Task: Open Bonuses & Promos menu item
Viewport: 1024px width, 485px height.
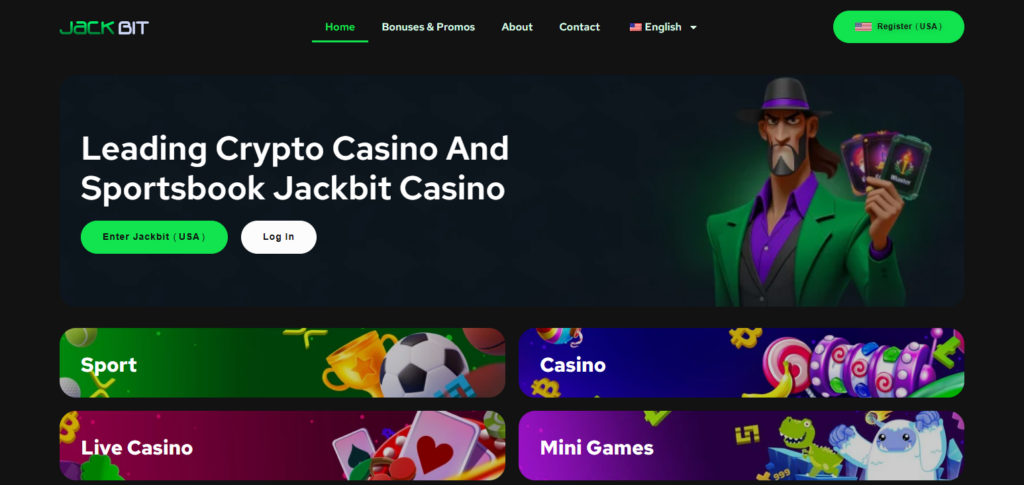Action: pyautogui.click(x=428, y=27)
